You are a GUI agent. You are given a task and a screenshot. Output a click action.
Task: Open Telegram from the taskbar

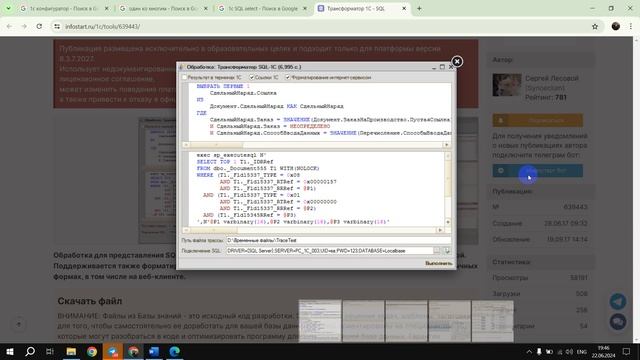point(113,351)
